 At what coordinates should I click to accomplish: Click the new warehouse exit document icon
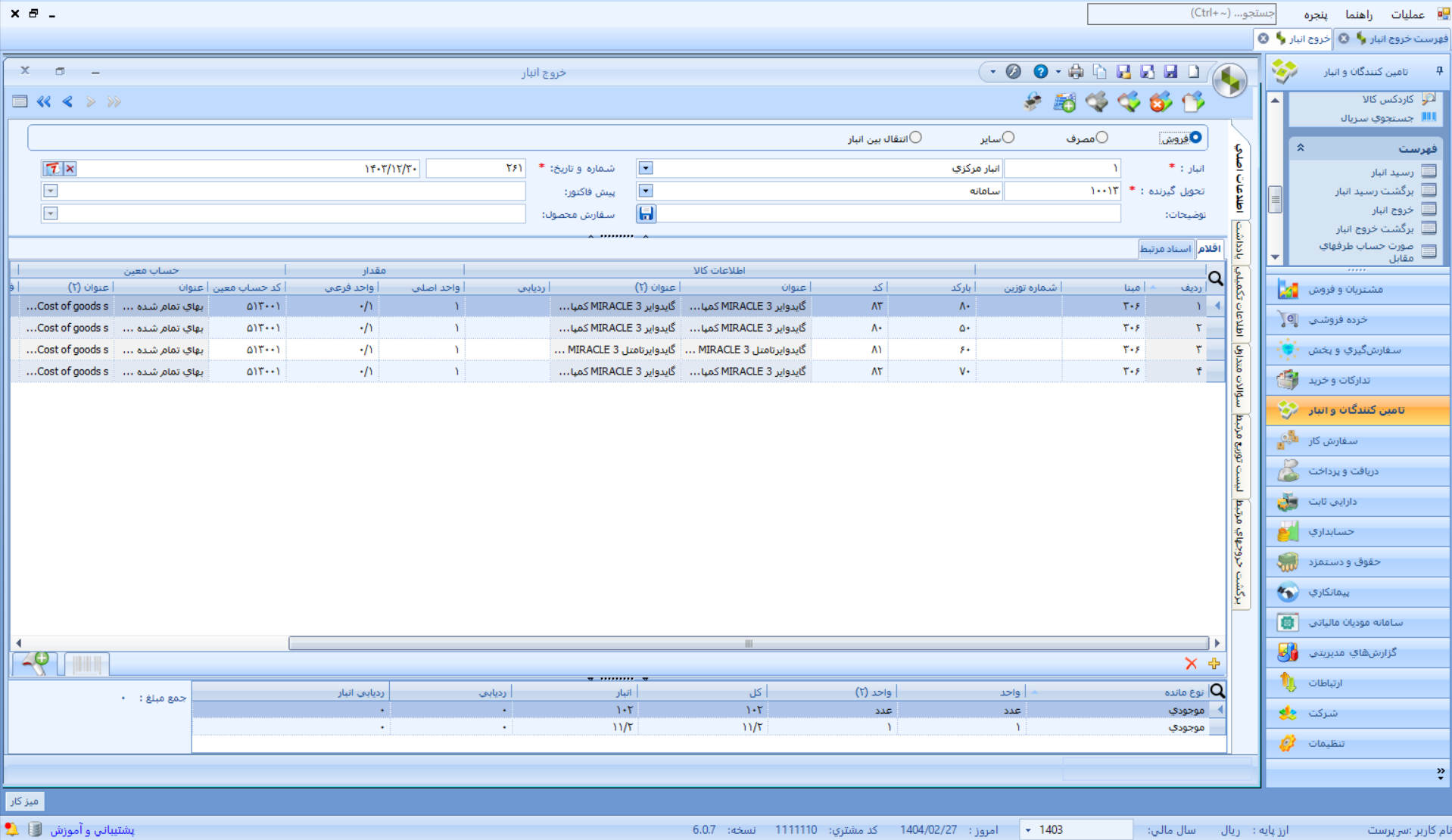point(1193,102)
